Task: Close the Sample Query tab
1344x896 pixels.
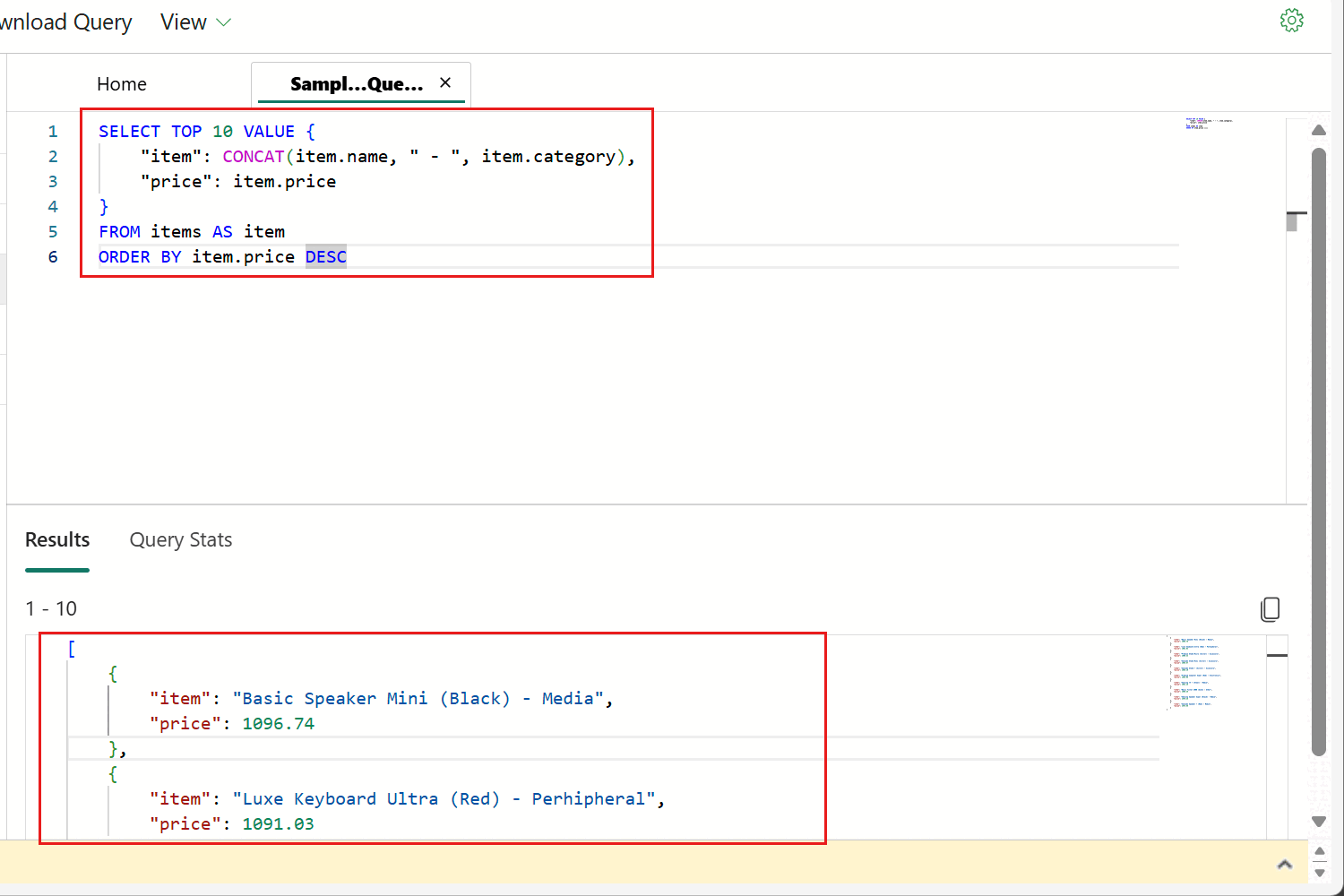Action: (x=445, y=82)
